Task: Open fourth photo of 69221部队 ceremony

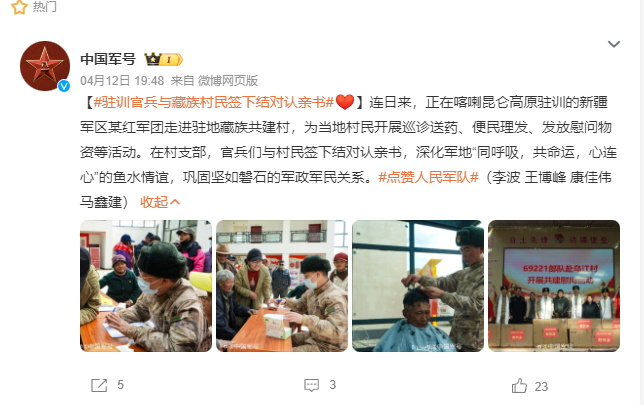Action: click(554, 286)
